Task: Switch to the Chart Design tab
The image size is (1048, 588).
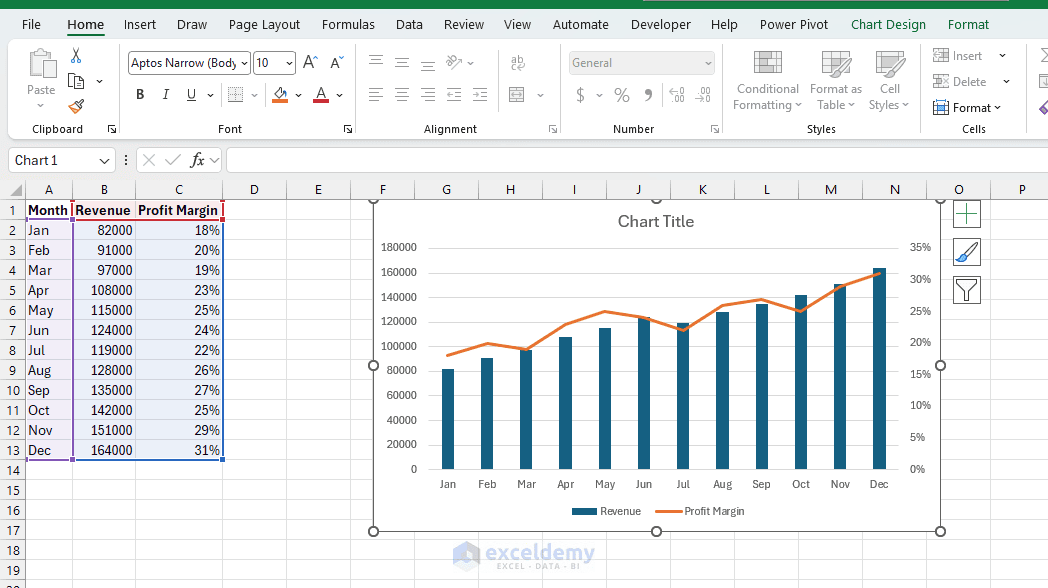Action: pyautogui.click(x=888, y=25)
